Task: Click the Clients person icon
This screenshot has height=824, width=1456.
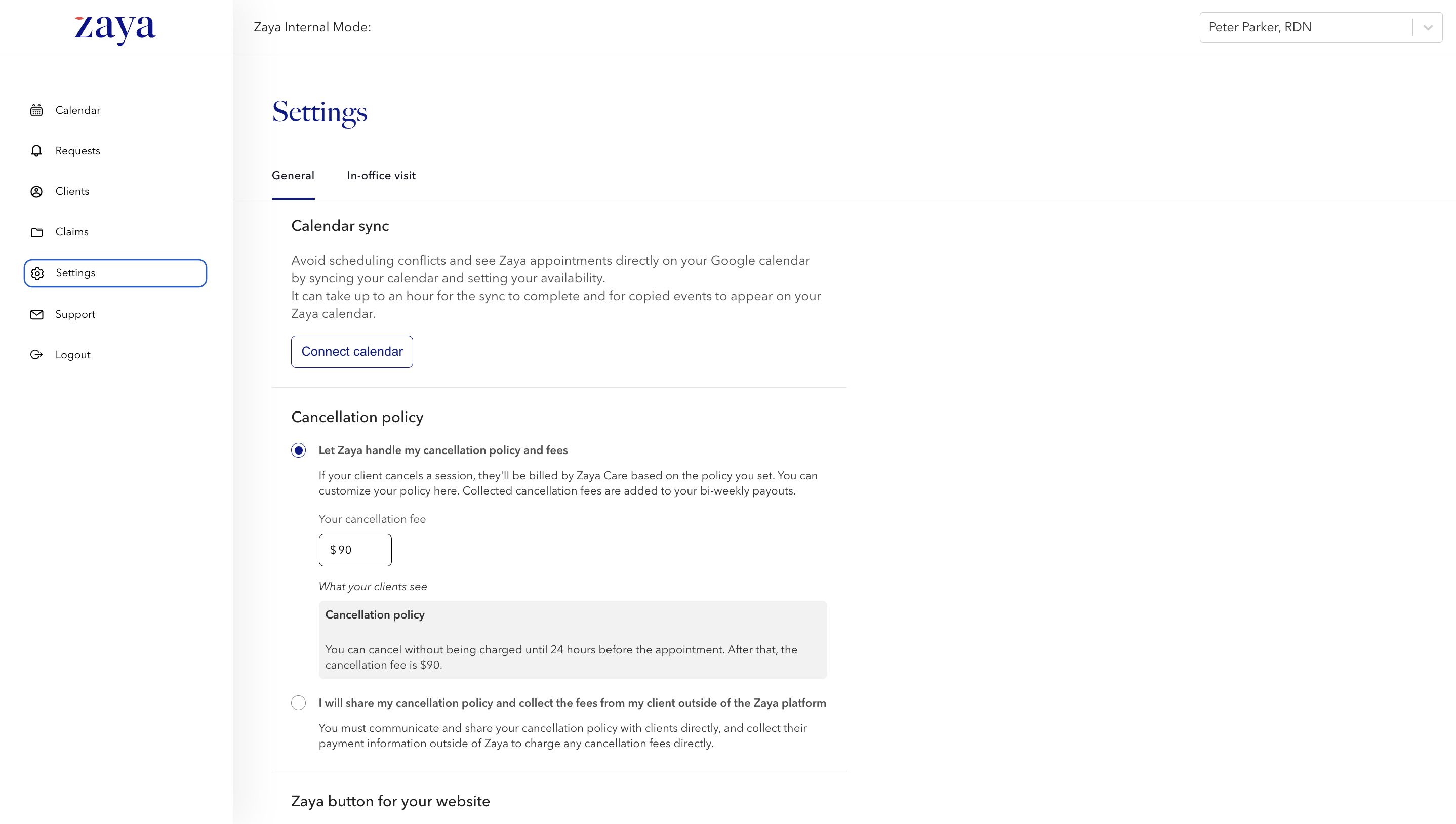Action: coord(37,192)
